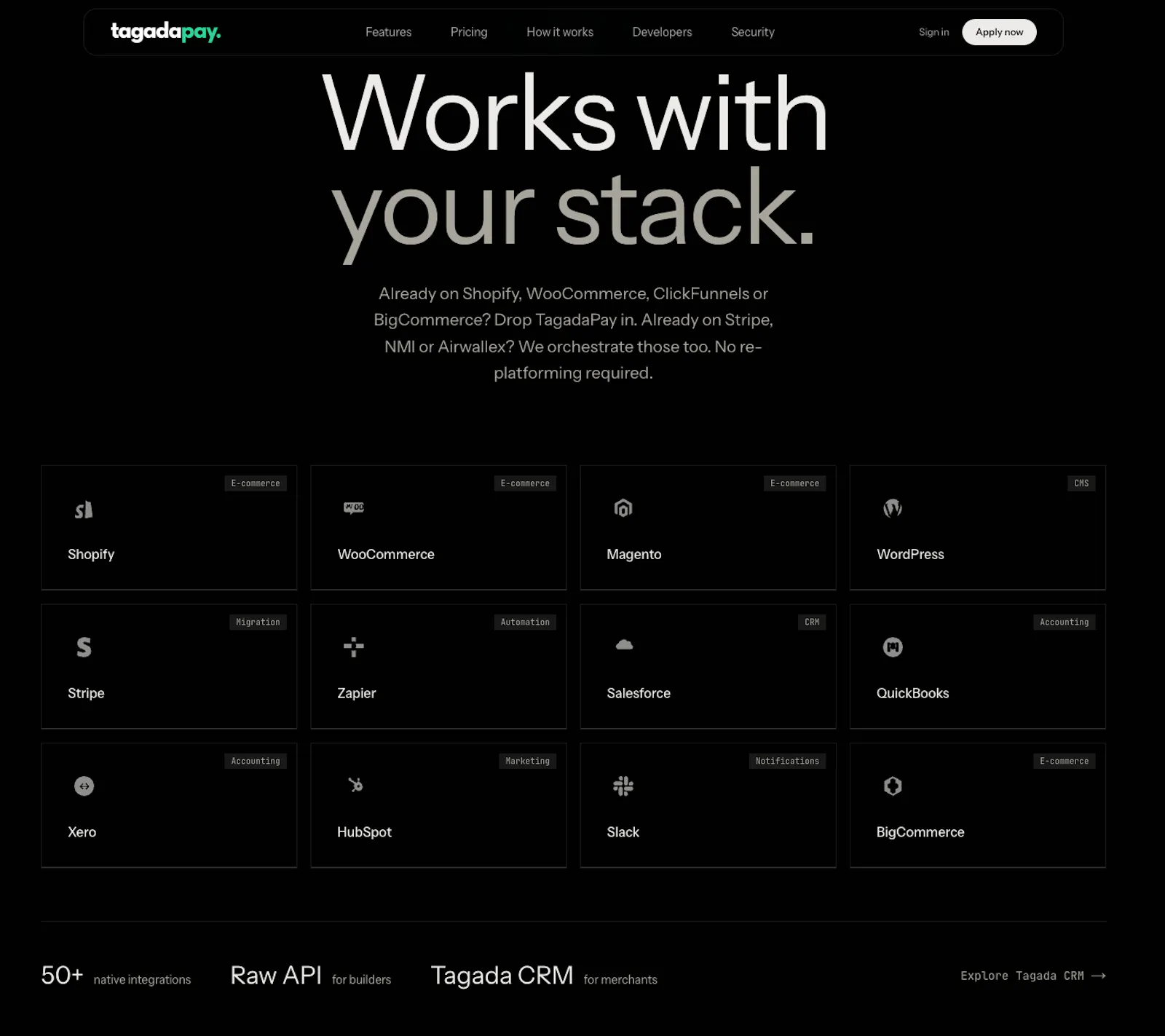This screenshot has height=1036, width=1165.
Task: Click the WordPress logo icon
Action: coord(893,507)
